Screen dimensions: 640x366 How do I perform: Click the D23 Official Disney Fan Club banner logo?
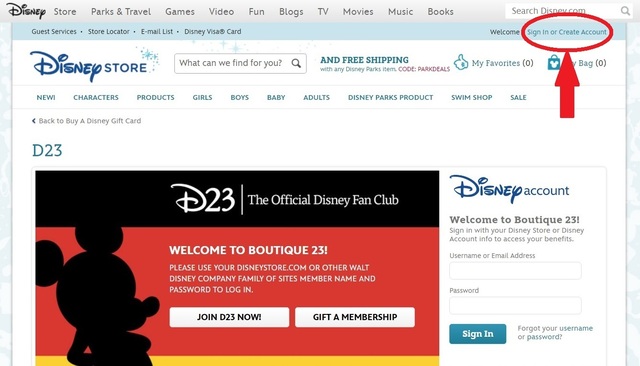pyautogui.click(x=284, y=199)
